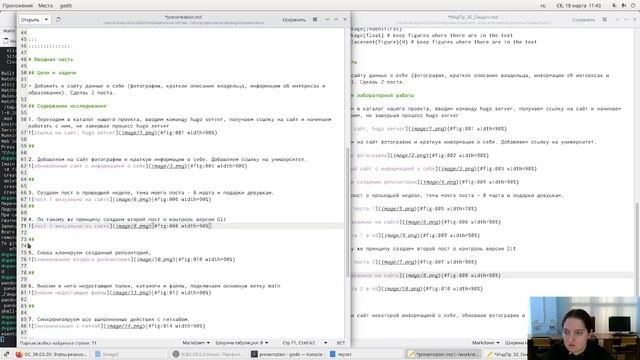Create a new document with the new tab icon
Viewport: 640px width, 360px height.
click(x=58, y=20)
